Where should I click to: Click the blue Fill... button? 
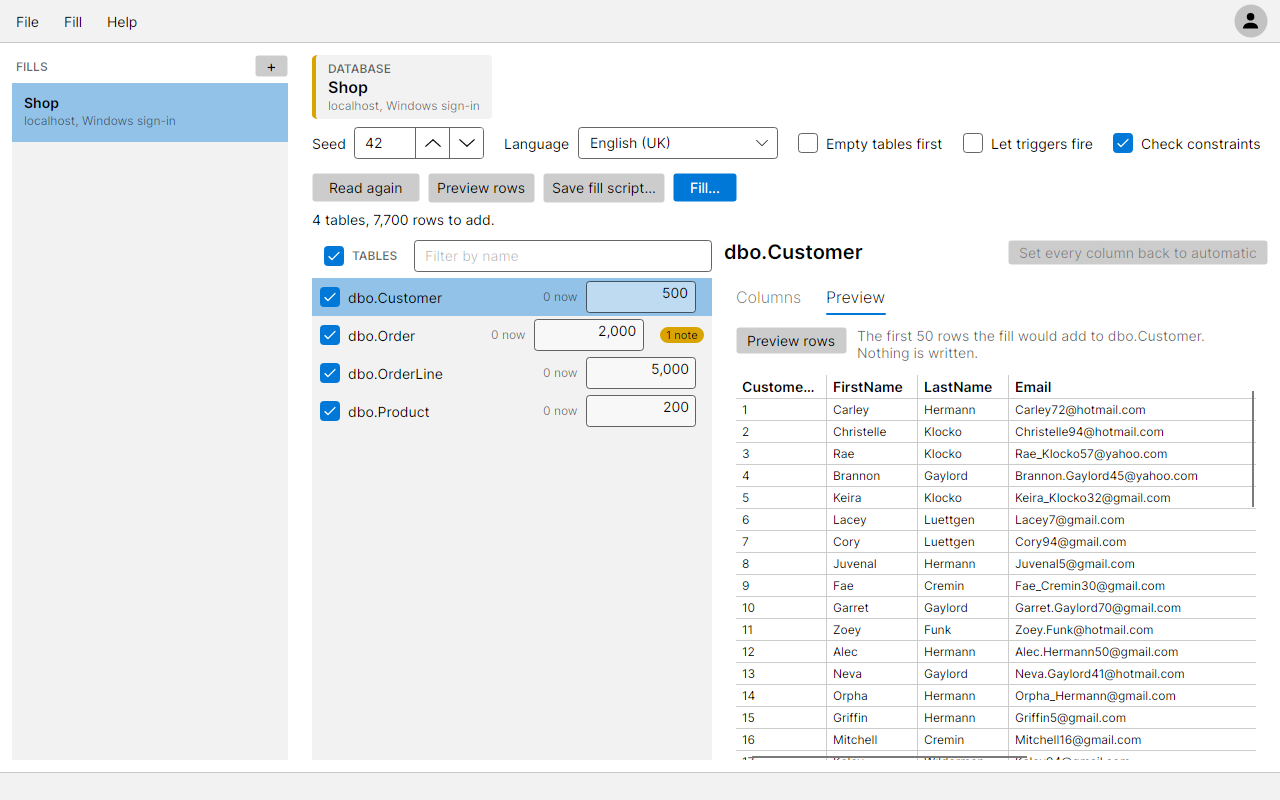point(705,188)
